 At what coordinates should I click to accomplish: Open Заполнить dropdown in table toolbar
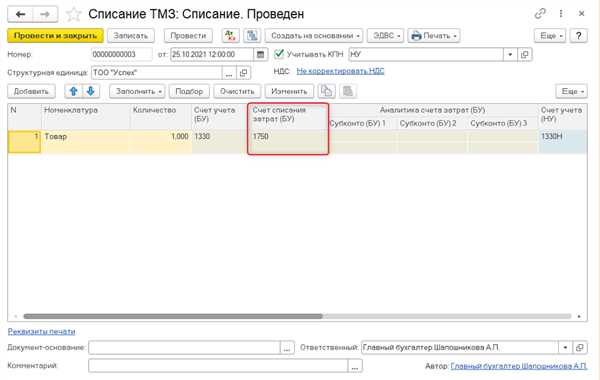(x=137, y=91)
